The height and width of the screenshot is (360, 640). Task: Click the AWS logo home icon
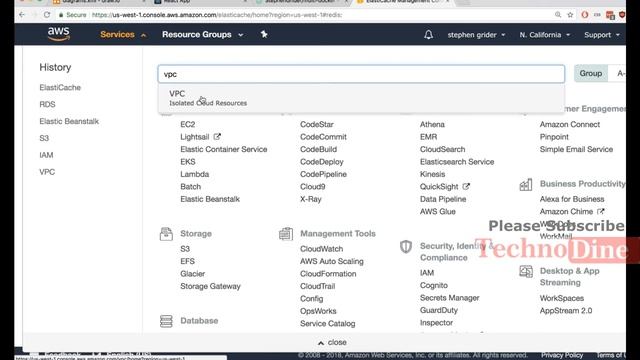[x=59, y=34]
